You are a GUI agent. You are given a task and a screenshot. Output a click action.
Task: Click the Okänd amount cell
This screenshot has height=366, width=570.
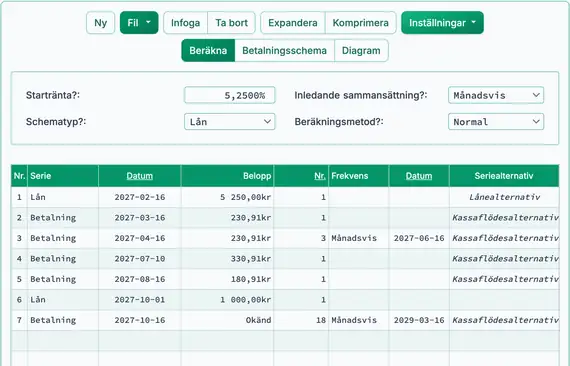228,320
